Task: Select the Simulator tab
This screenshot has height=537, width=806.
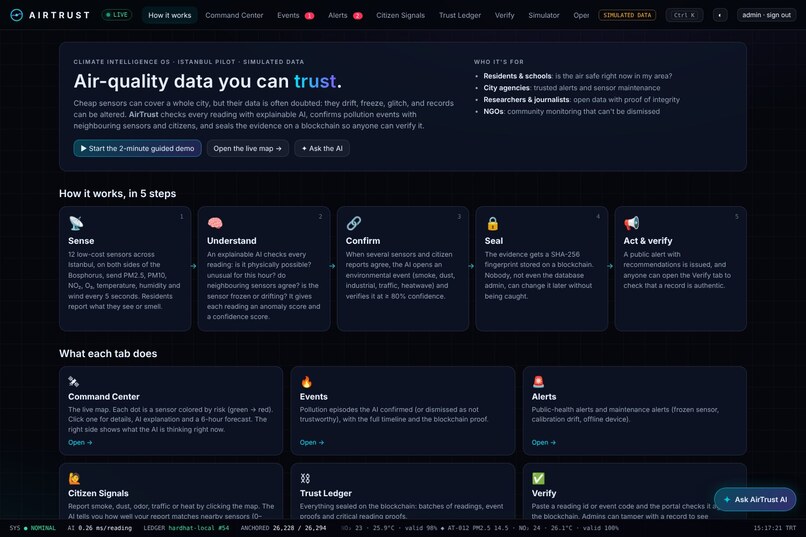Action: tap(543, 15)
